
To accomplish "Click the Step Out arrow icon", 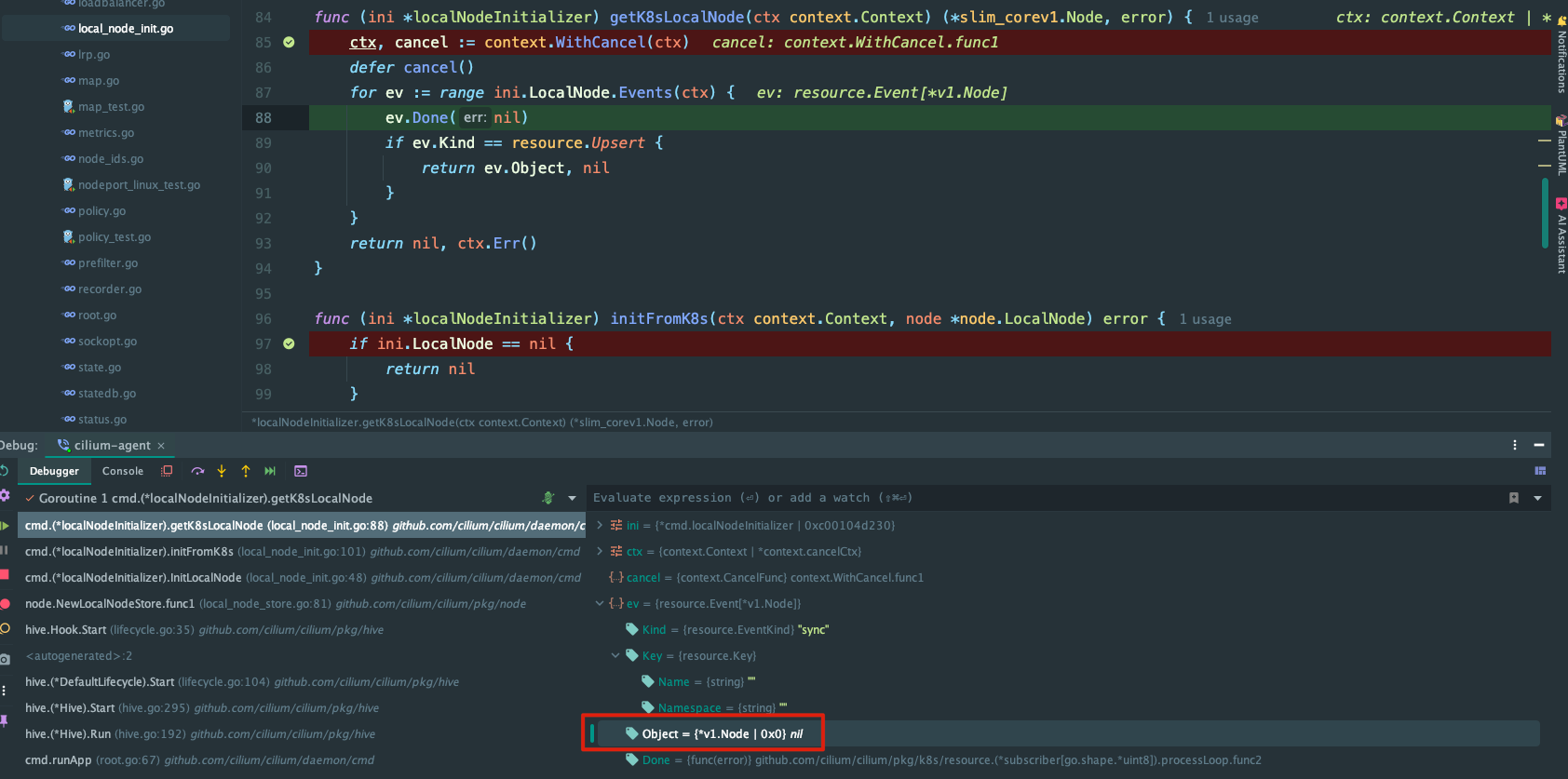I will click(x=246, y=471).
